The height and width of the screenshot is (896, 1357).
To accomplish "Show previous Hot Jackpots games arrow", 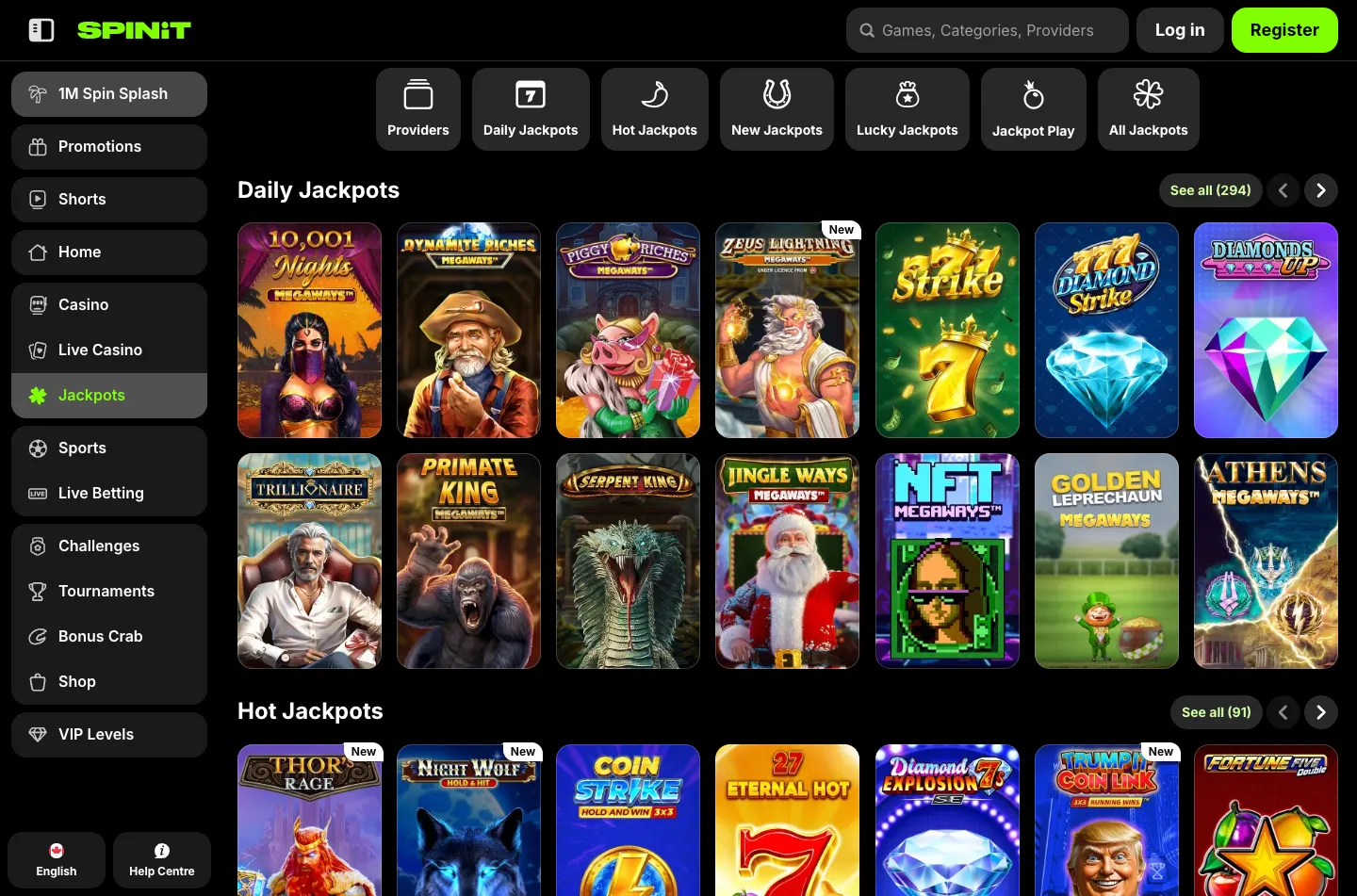I will (x=1283, y=712).
